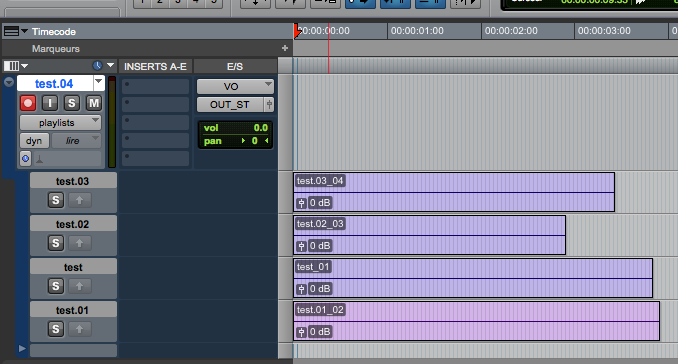The width and height of the screenshot is (678, 364).
Task: Open the playlists track view dropdown
Action: coord(61,123)
